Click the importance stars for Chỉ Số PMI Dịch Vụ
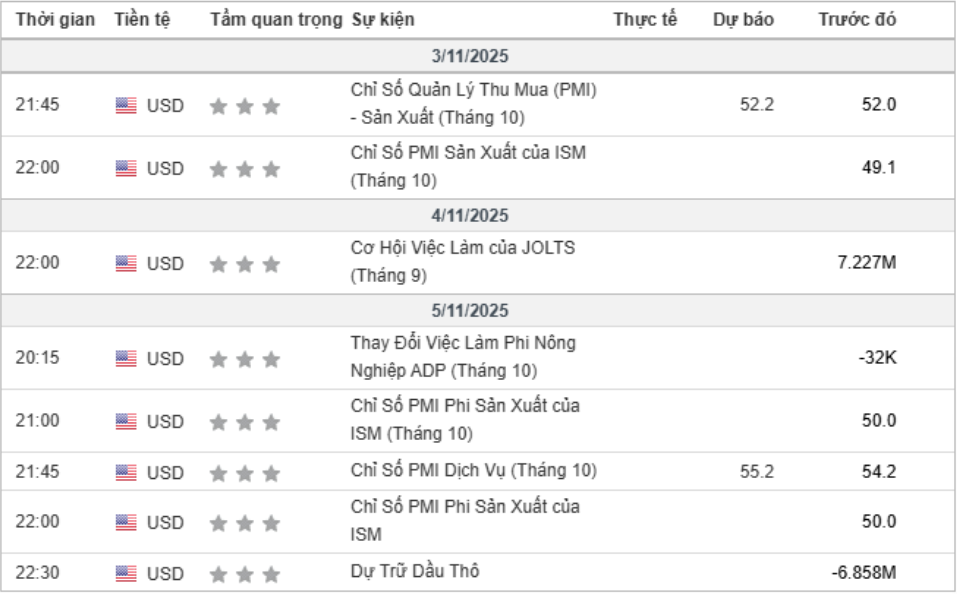The height and width of the screenshot is (594, 957). coord(245,472)
